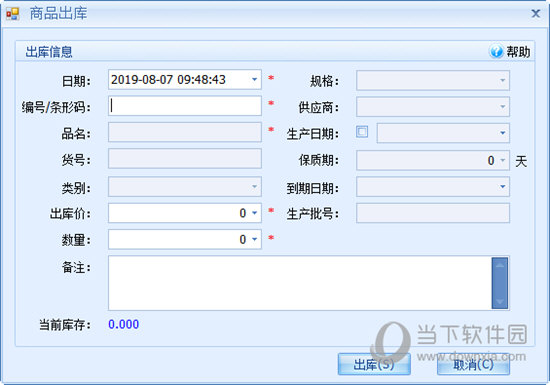550x385 pixels.
Task: Open the 日期 date picker dropdown arrow
Action: point(255,80)
